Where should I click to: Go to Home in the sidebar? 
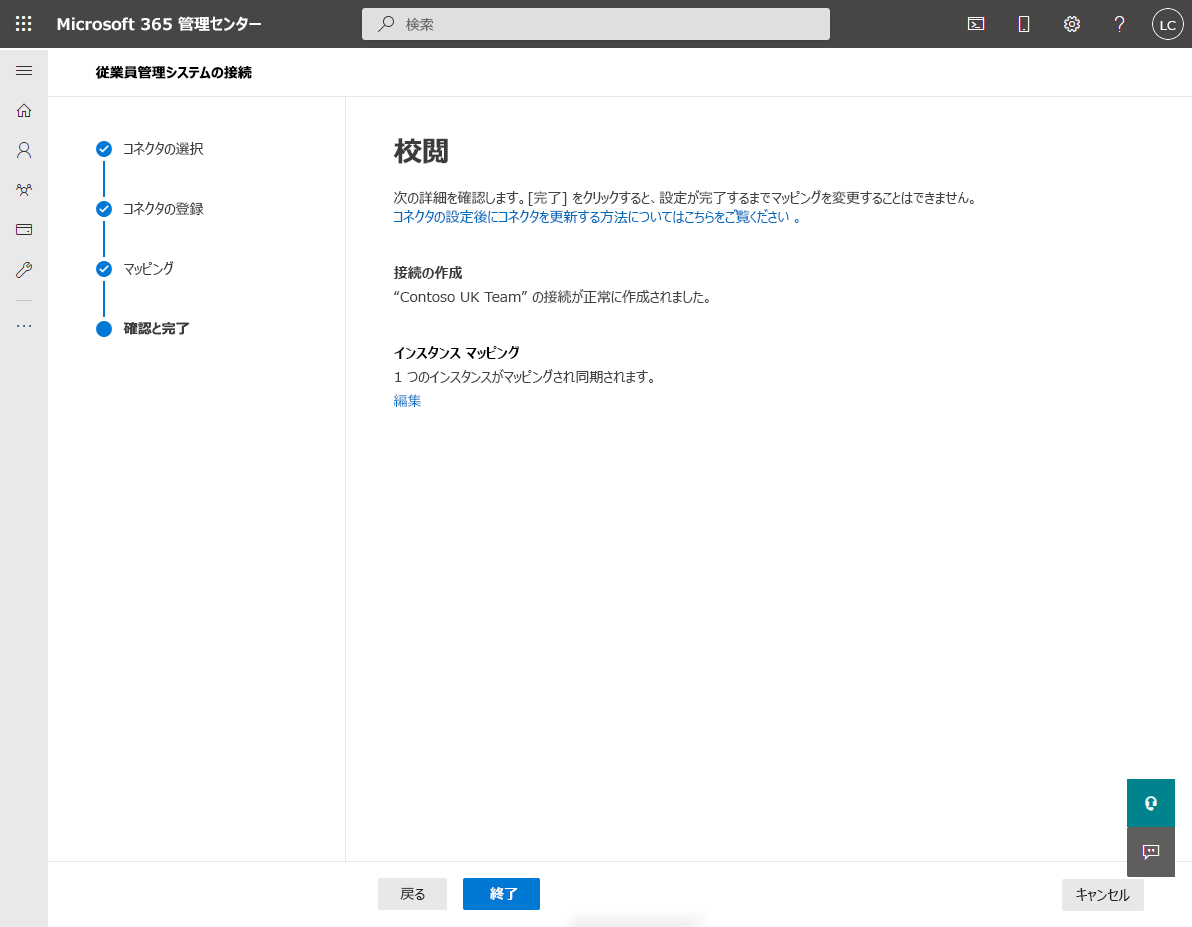tap(24, 110)
